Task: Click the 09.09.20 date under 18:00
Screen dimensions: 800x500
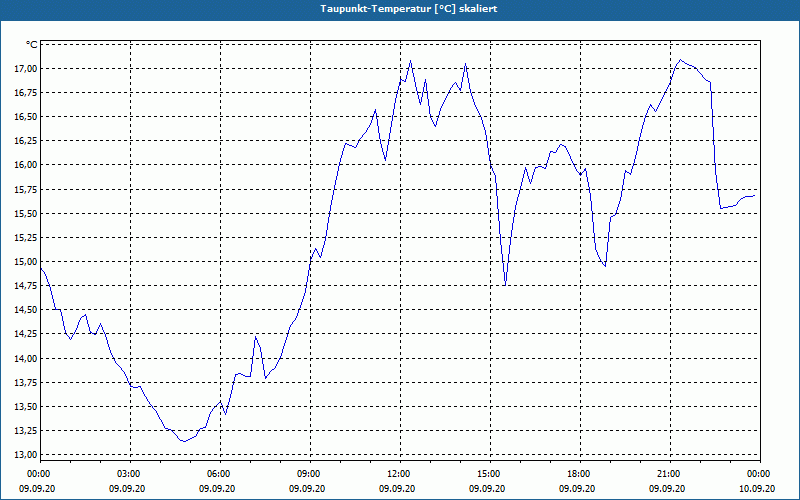Action: (x=577, y=488)
